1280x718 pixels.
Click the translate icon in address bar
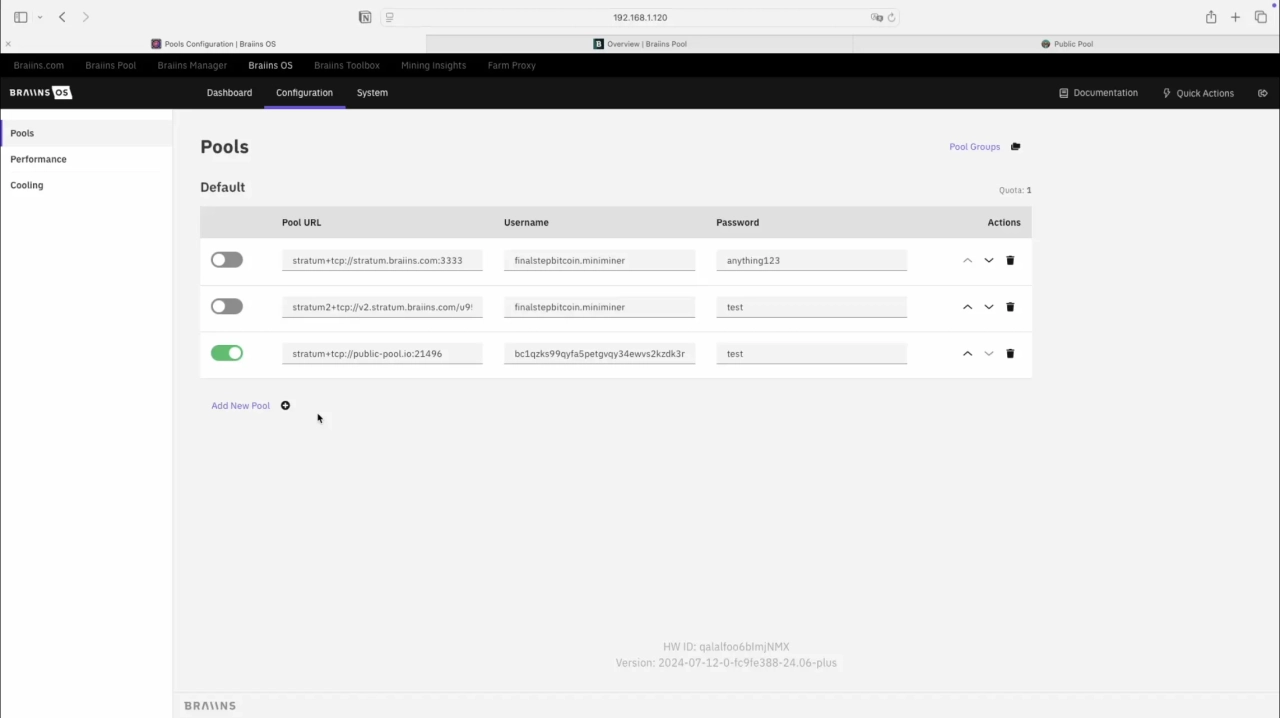point(876,17)
